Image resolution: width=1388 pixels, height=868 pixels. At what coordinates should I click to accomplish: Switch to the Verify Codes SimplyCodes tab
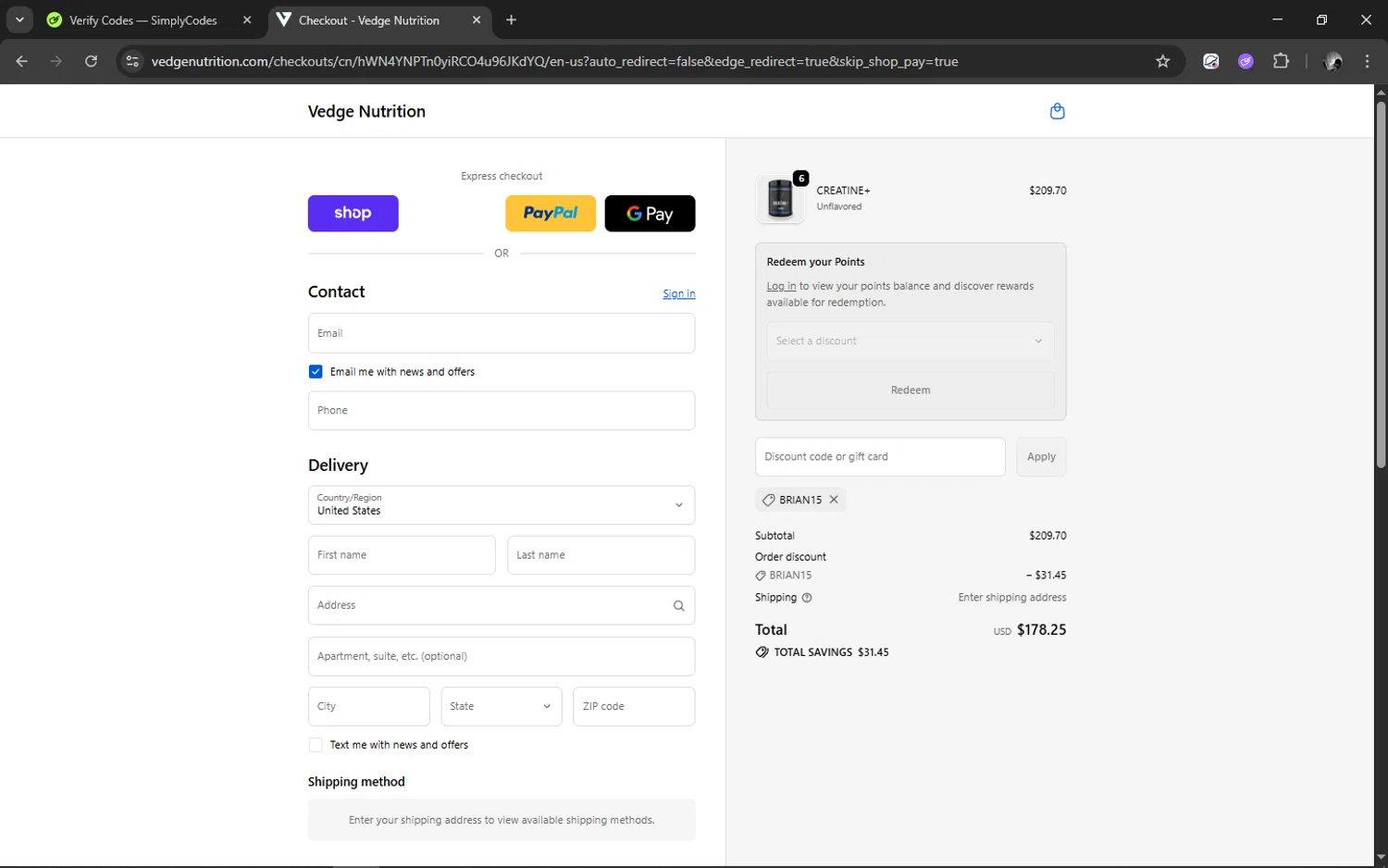(x=144, y=19)
